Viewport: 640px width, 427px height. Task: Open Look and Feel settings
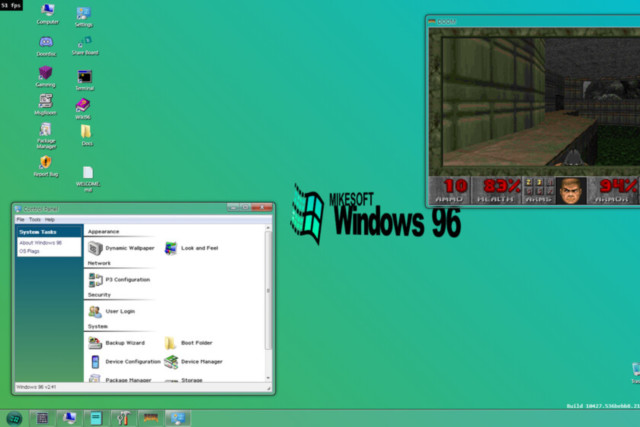pos(191,248)
